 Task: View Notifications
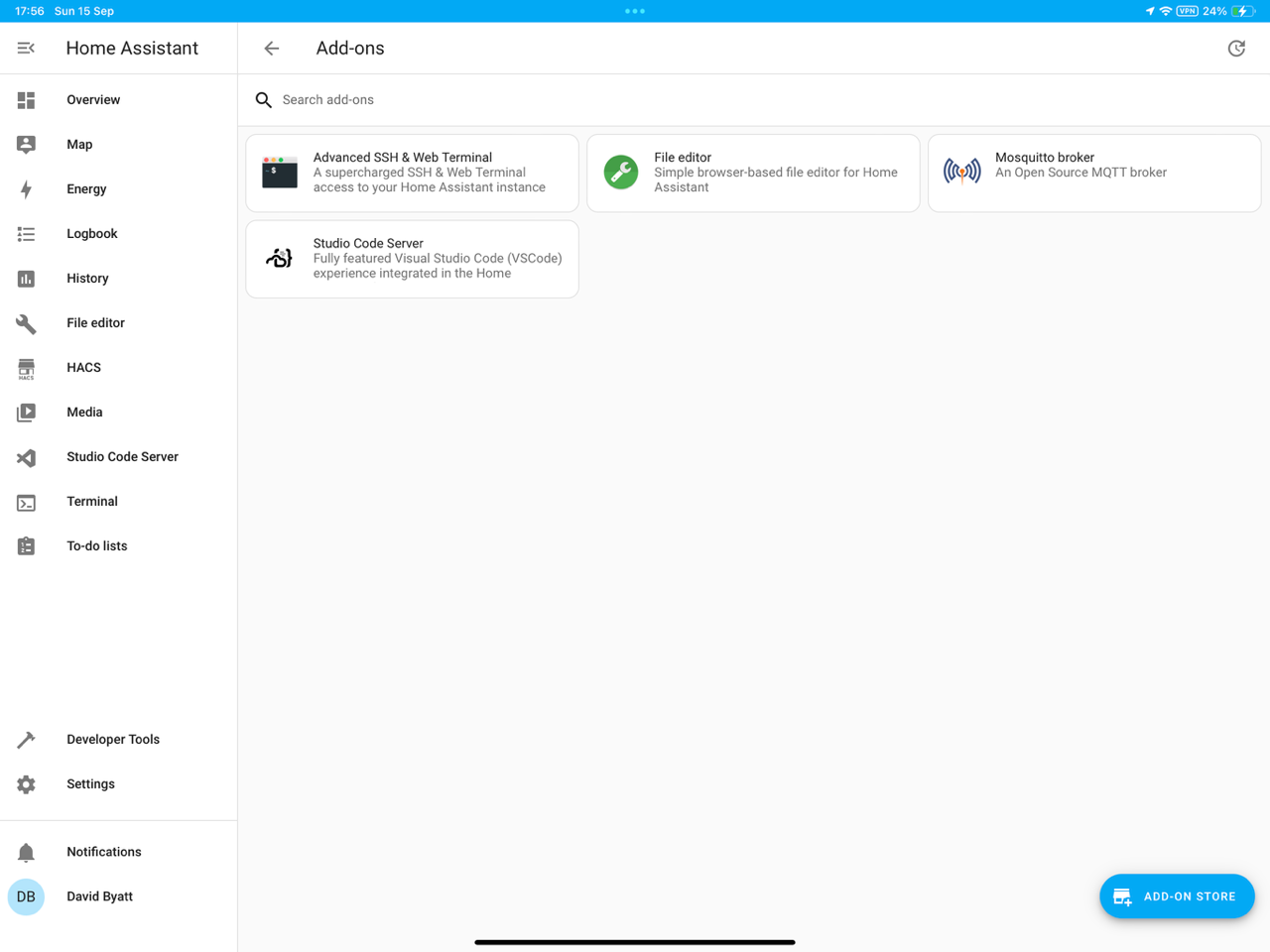pos(119,852)
